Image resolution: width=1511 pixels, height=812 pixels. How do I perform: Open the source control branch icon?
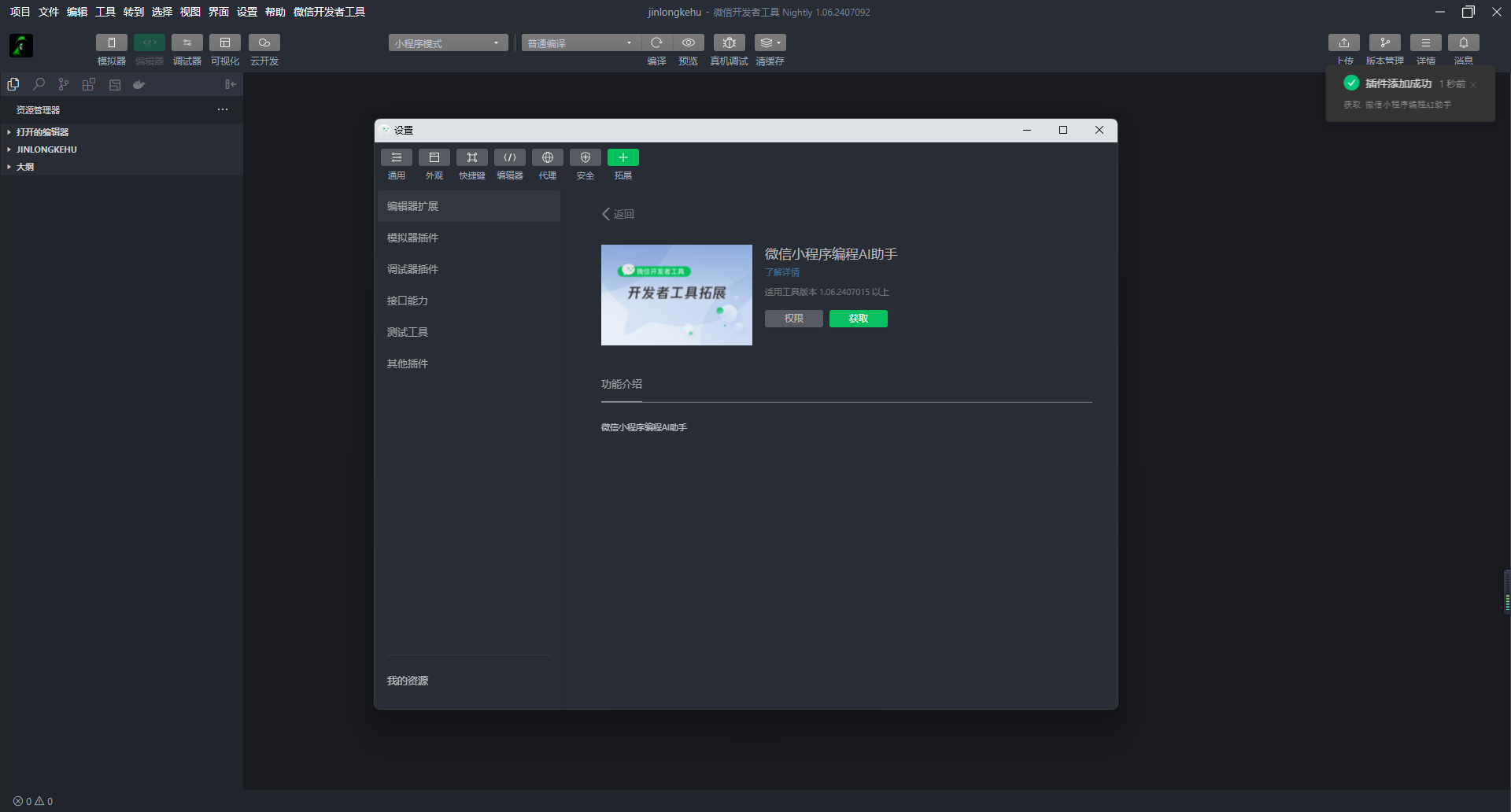[x=64, y=84]
